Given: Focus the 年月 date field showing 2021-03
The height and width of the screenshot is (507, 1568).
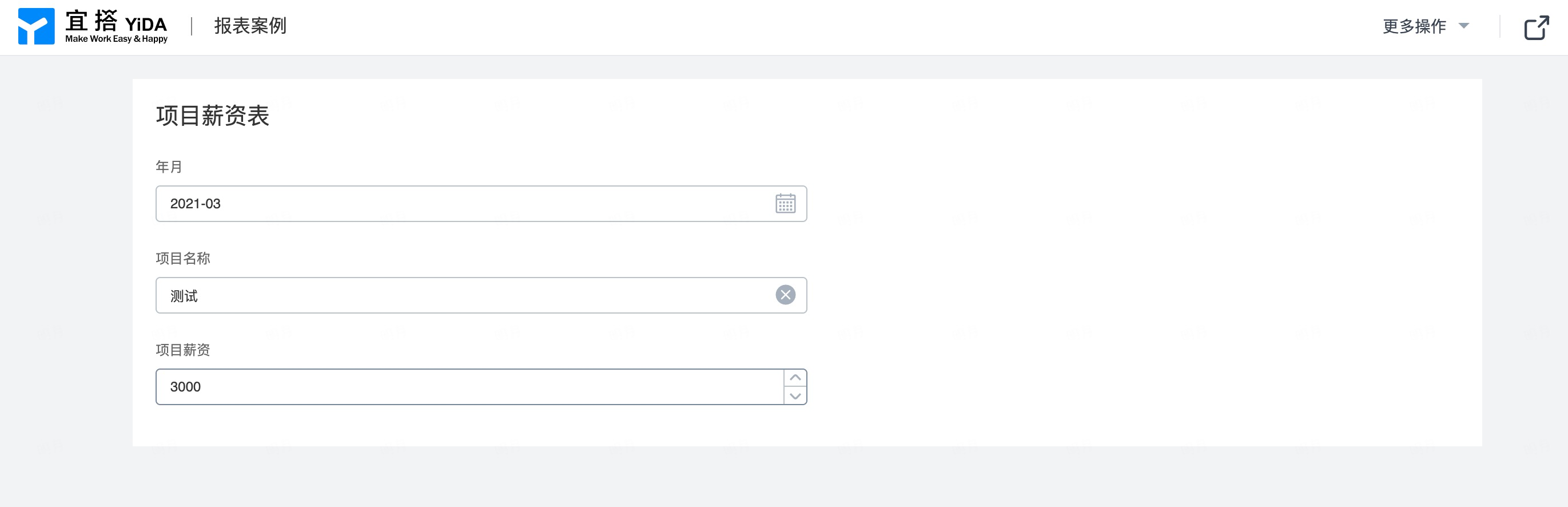Looking at the screenshot, I should tap(481, 204).
